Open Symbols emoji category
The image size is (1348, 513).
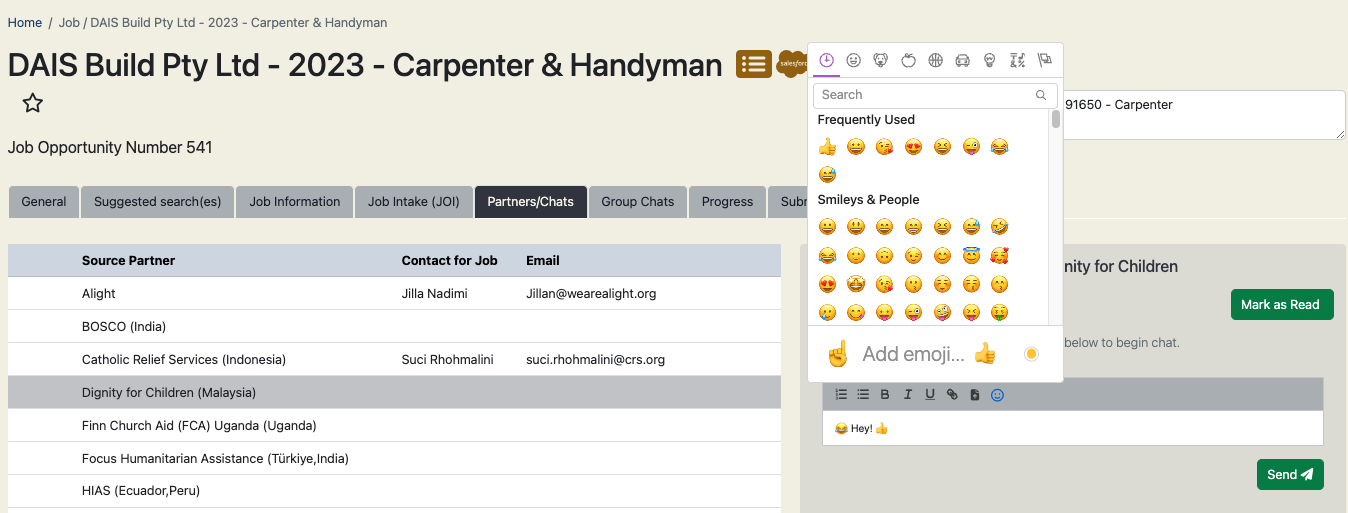pos(1017,60)
